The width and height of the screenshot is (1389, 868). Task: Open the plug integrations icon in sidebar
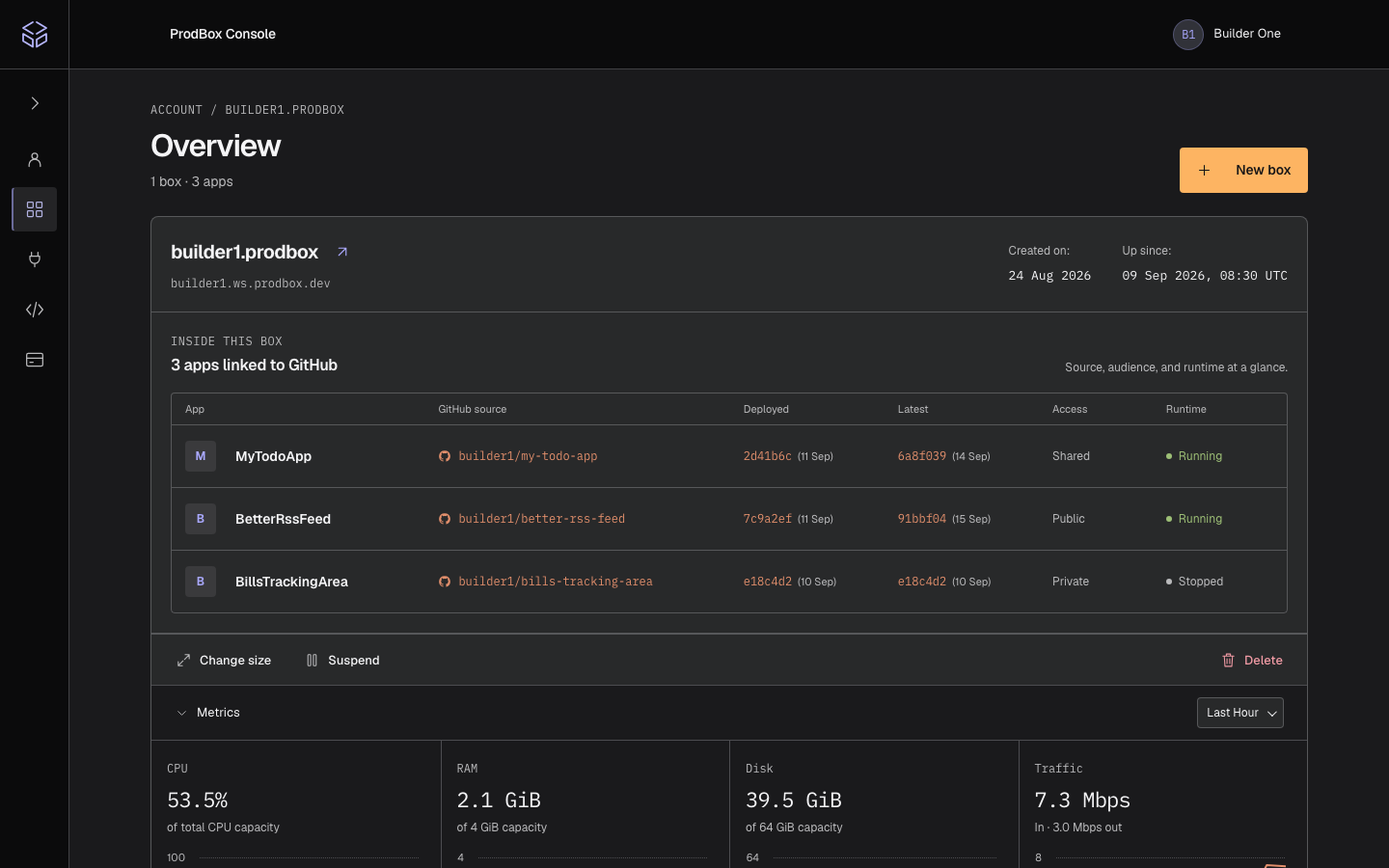(35, 259)
